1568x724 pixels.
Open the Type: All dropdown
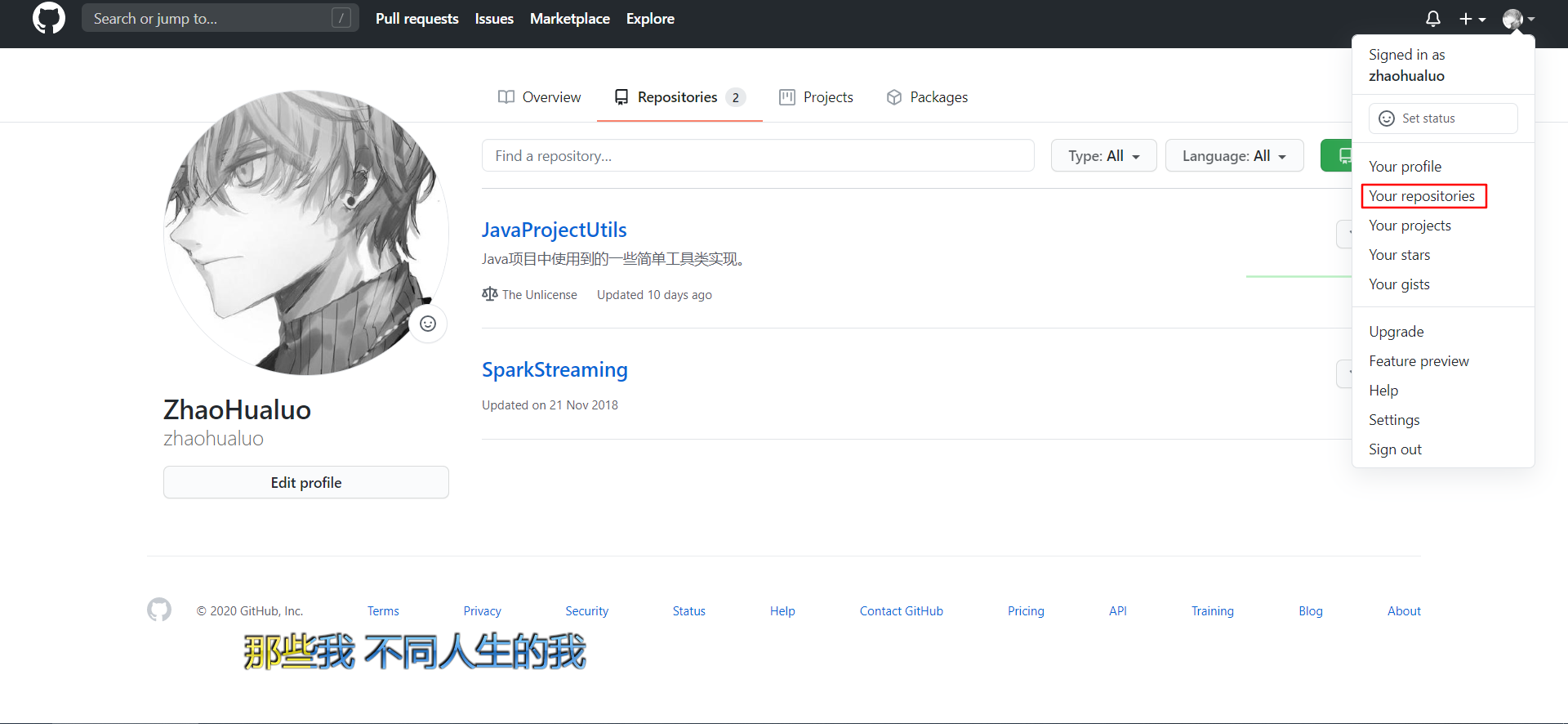1103,155
